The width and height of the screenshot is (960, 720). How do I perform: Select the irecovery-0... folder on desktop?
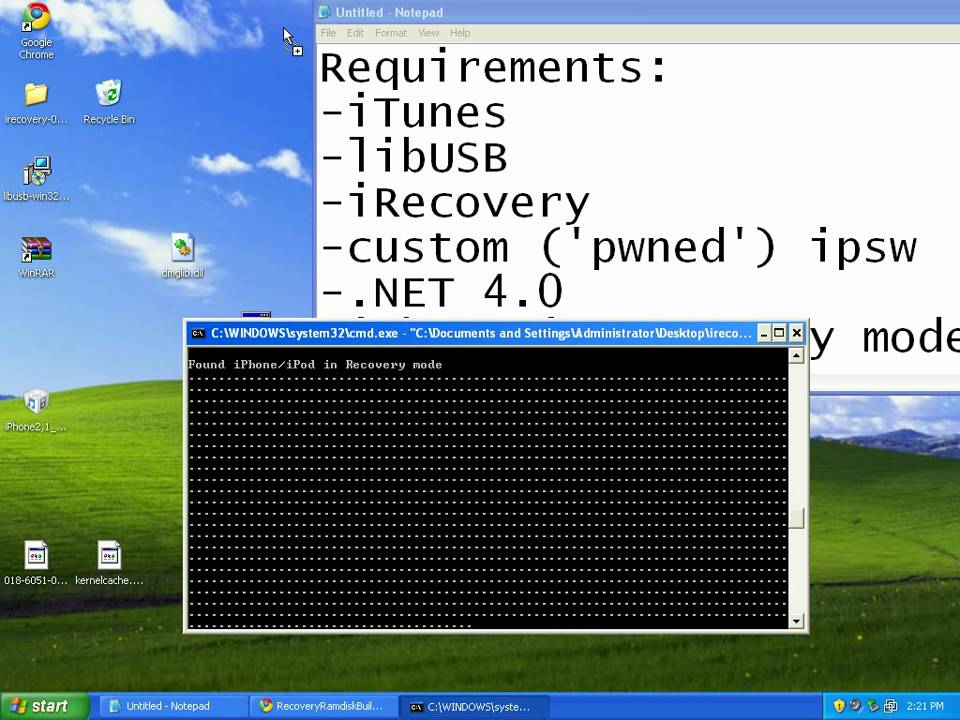36,103
